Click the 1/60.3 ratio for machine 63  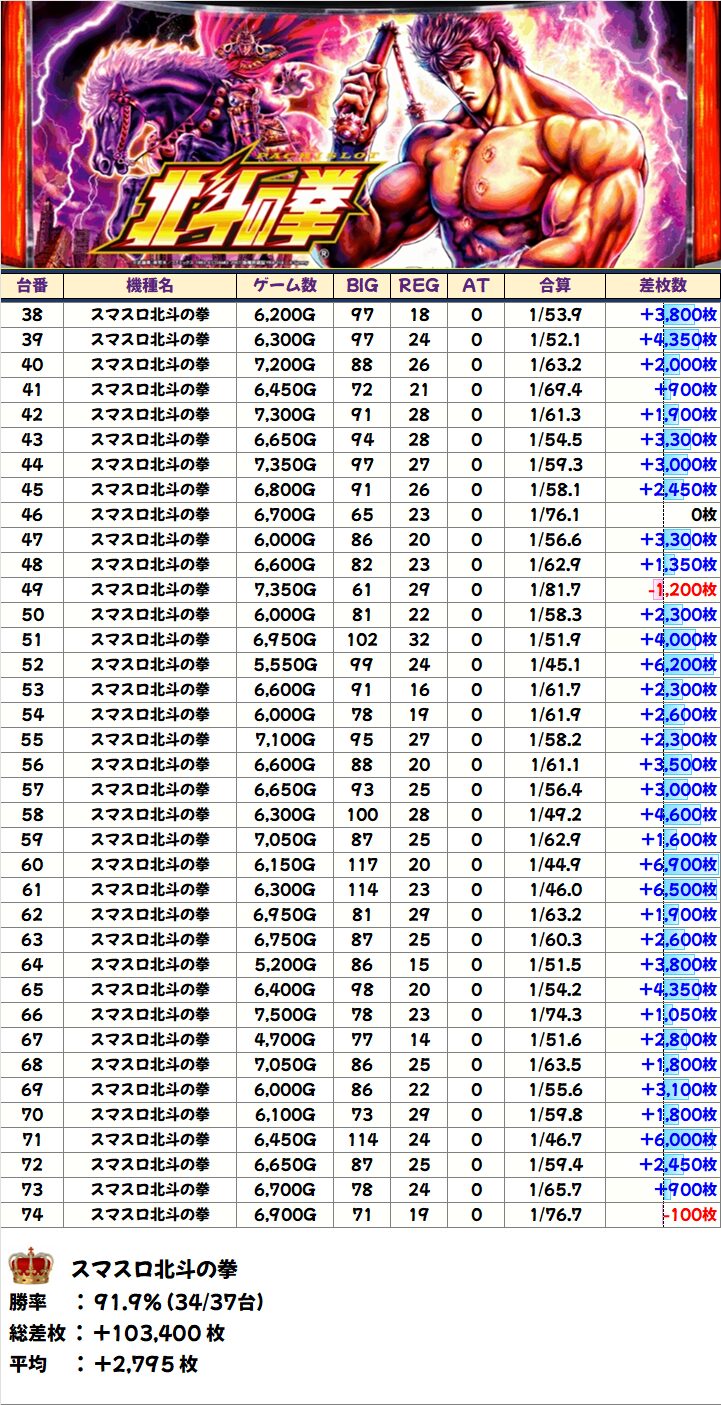click(555, 939)
